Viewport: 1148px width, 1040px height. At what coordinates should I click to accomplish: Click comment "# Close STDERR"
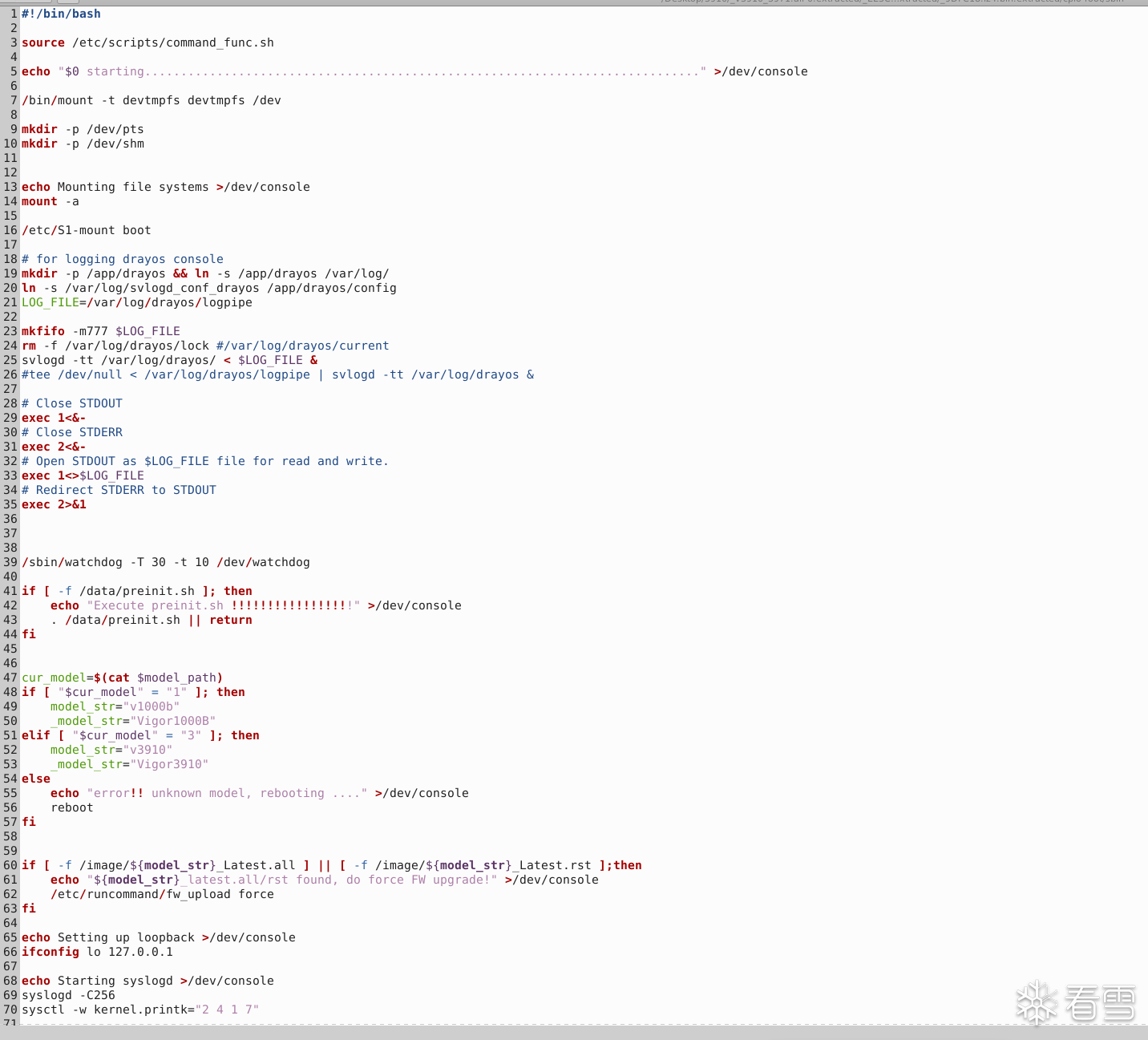(x=72, y=432)
